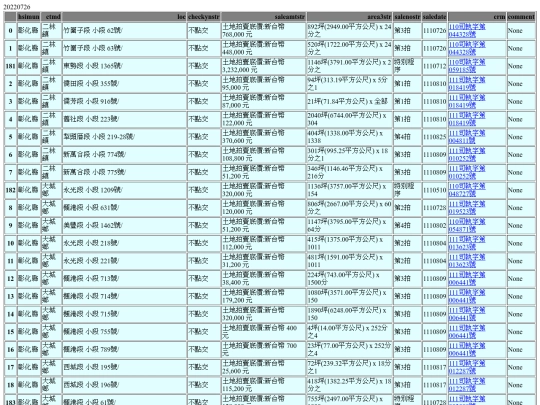Click the 'hsimun' column header
Image resolution: width=540 pixels, height=405 pixels.
pos(29,17)
